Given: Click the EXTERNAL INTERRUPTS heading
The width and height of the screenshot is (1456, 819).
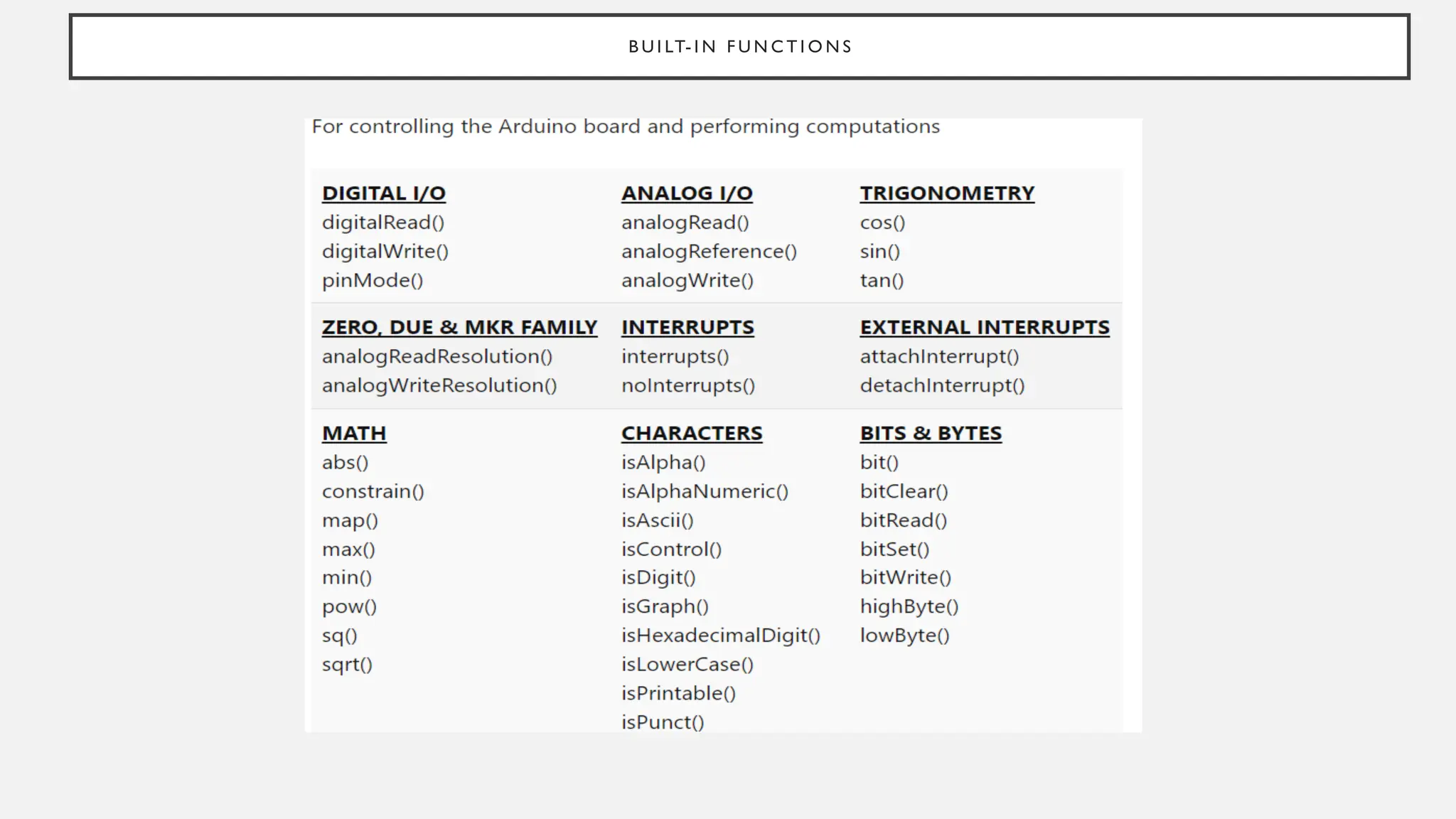Looking at the screenshot, I should 984,328.
